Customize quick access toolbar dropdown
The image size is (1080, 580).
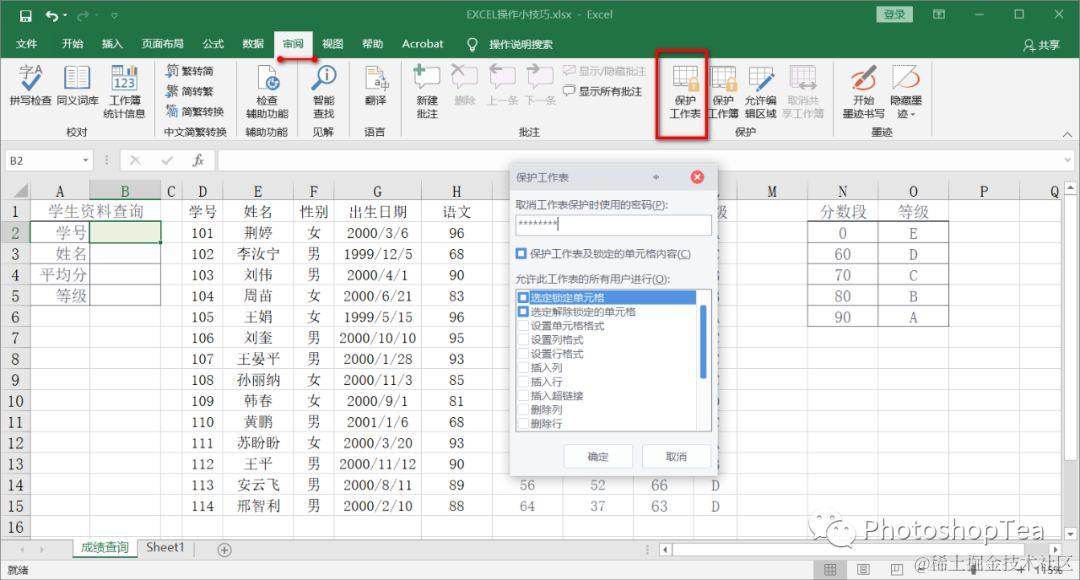pos(114,15)
